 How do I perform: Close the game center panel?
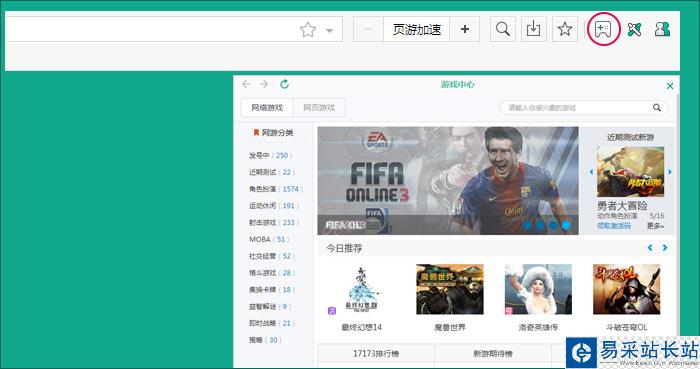point(670,86)
